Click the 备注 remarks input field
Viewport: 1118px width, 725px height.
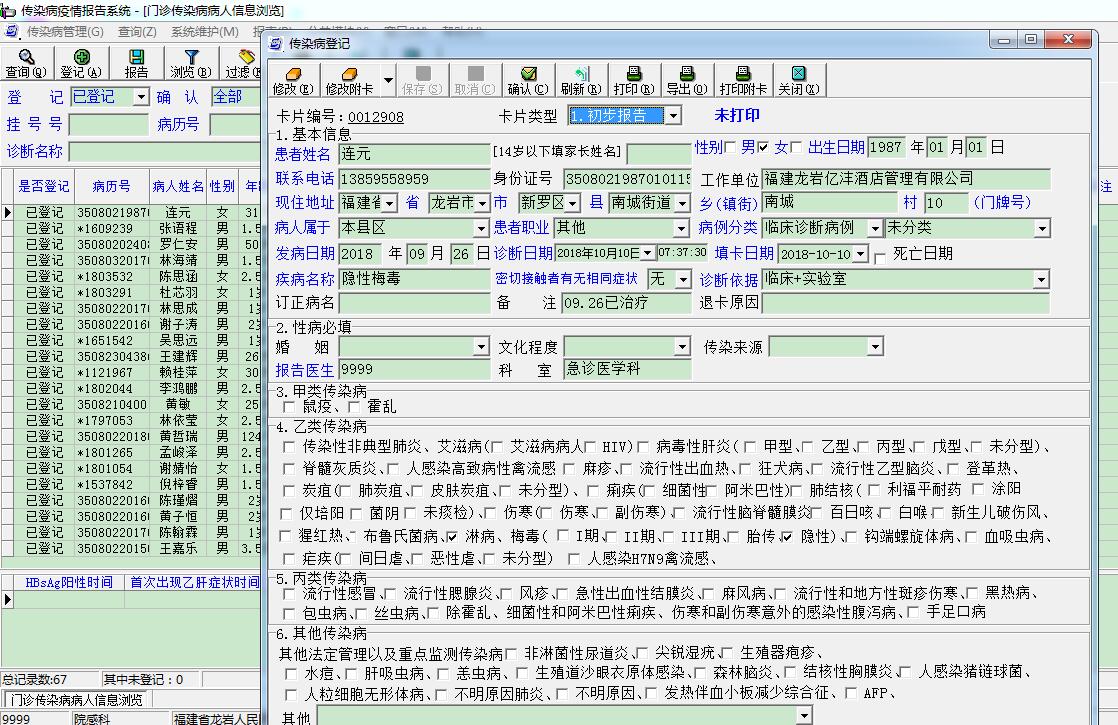tap(626, 303)
